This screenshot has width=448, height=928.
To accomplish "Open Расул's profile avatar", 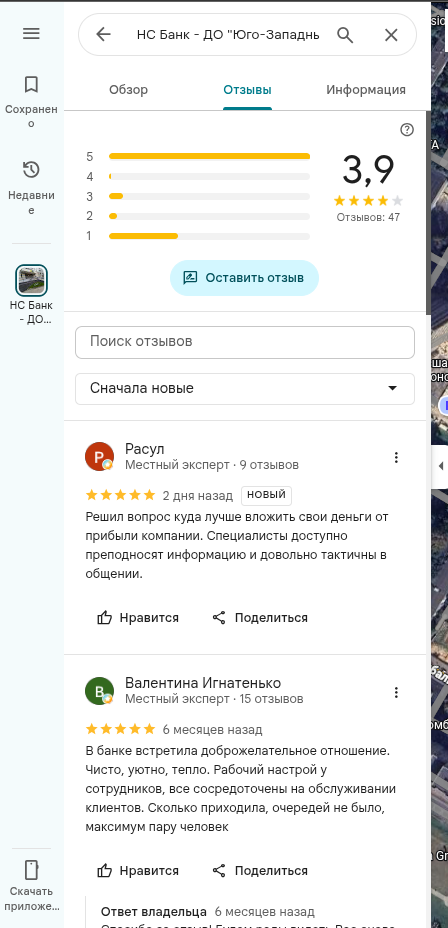I will (99, 457).
